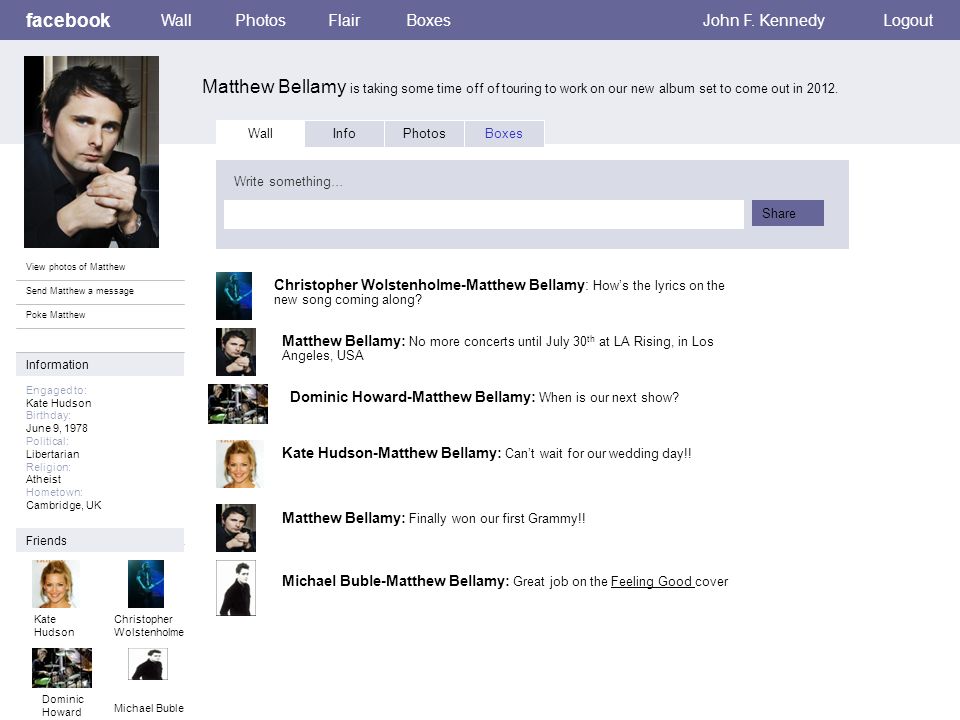The width and height of the screenshot is (960, 720).
Task: Click Dominic Howard name under Friends
Action: pos(62,706)
